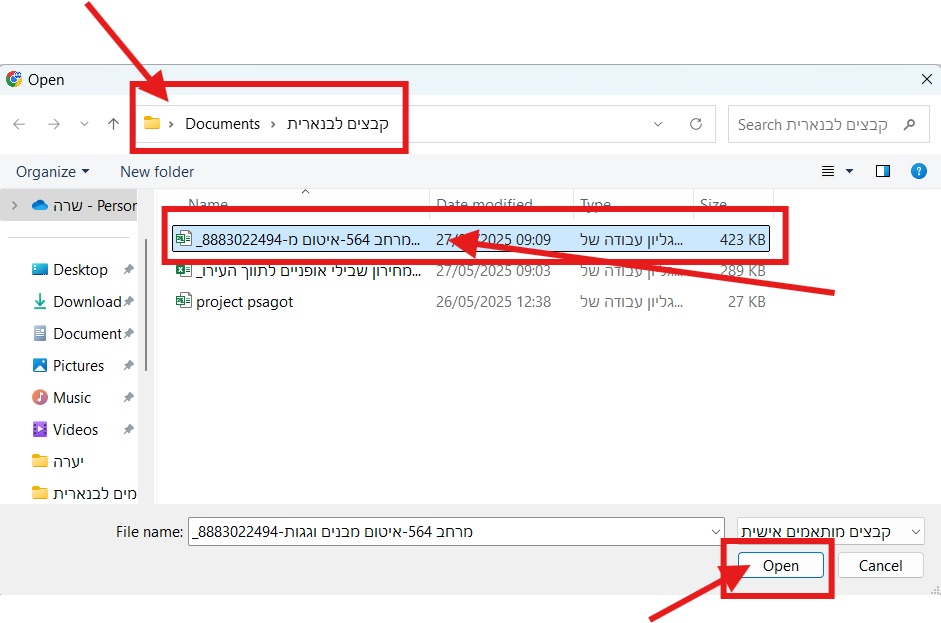
Task: Expand the address bar path dropdown
Action: pos(658,124)
